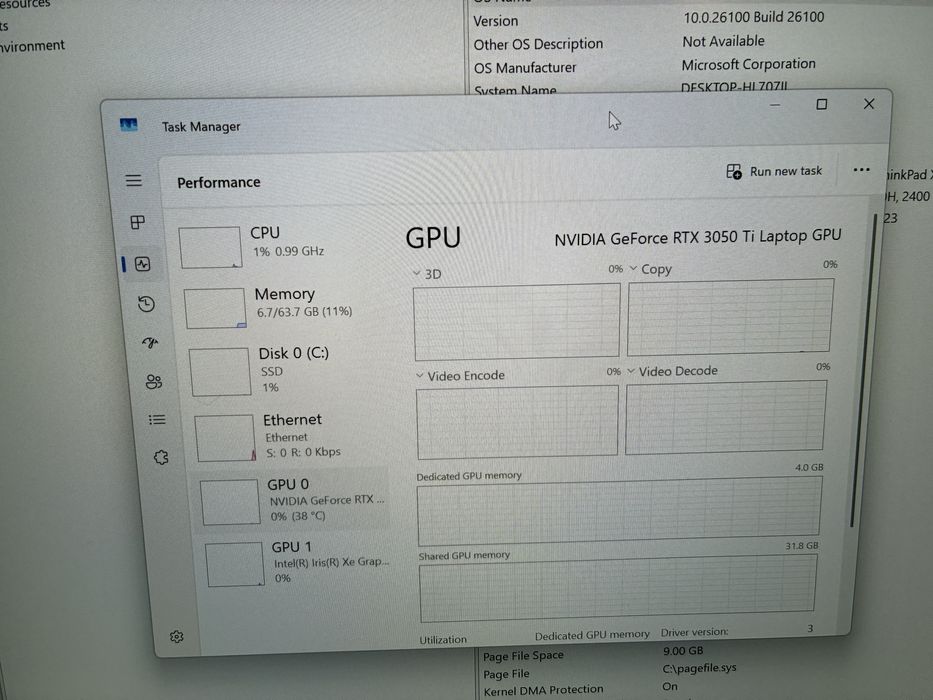Image resolution: width=933 pixels, height=700 pixels.
Task: Click the GPU 0 mini graph thumbnail
Action: 230,502
